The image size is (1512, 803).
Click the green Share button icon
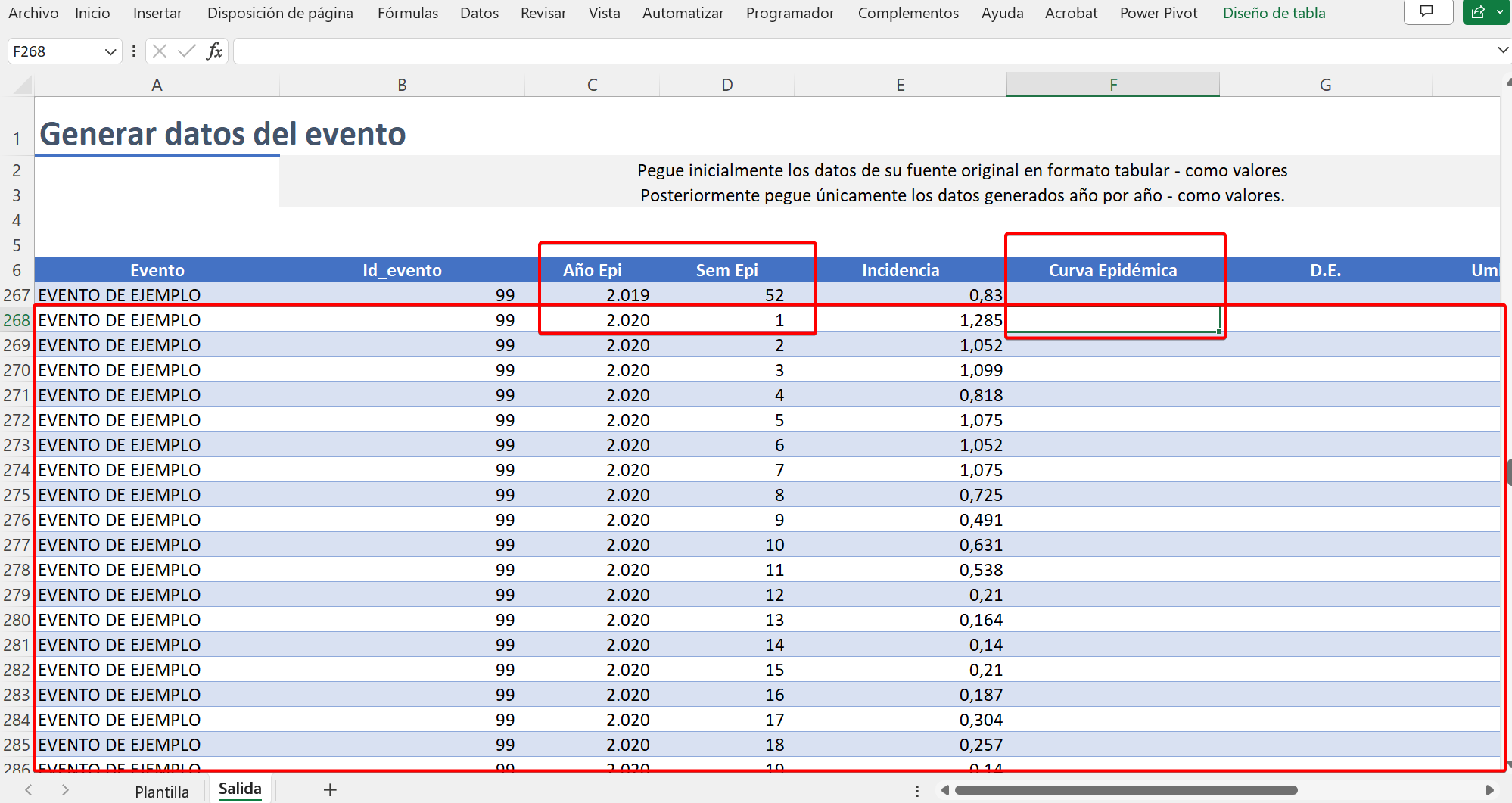(1479, 12)
